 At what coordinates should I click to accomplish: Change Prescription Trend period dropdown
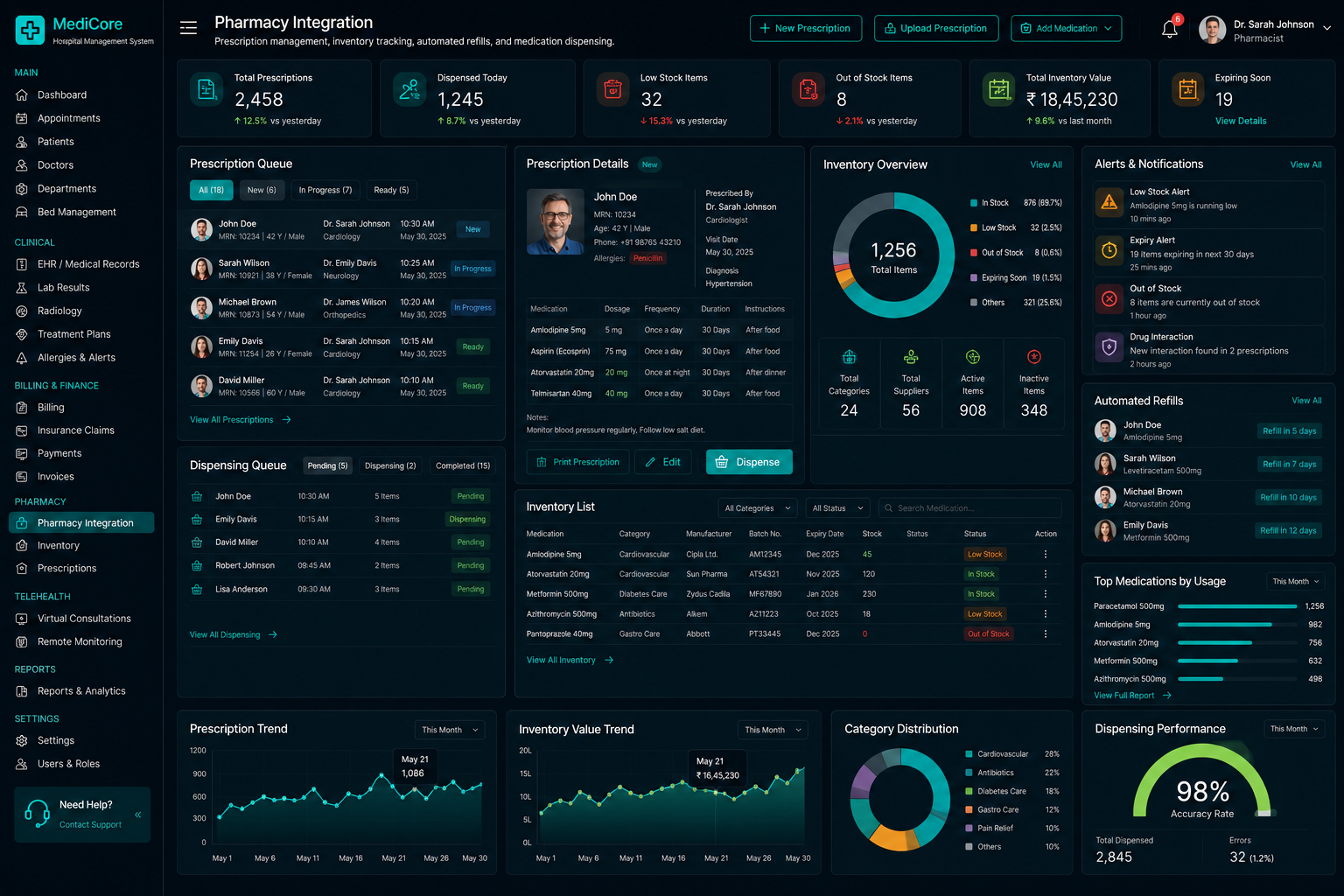point(450,730)
